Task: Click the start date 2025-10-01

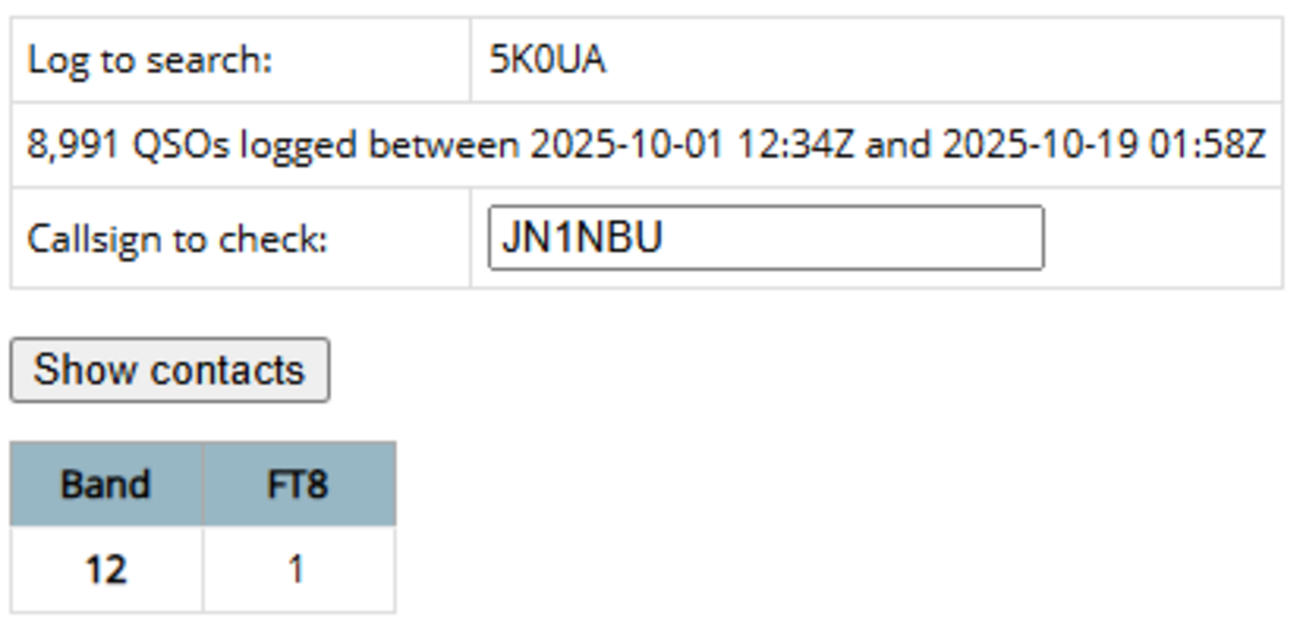Action: coord(628,146)
